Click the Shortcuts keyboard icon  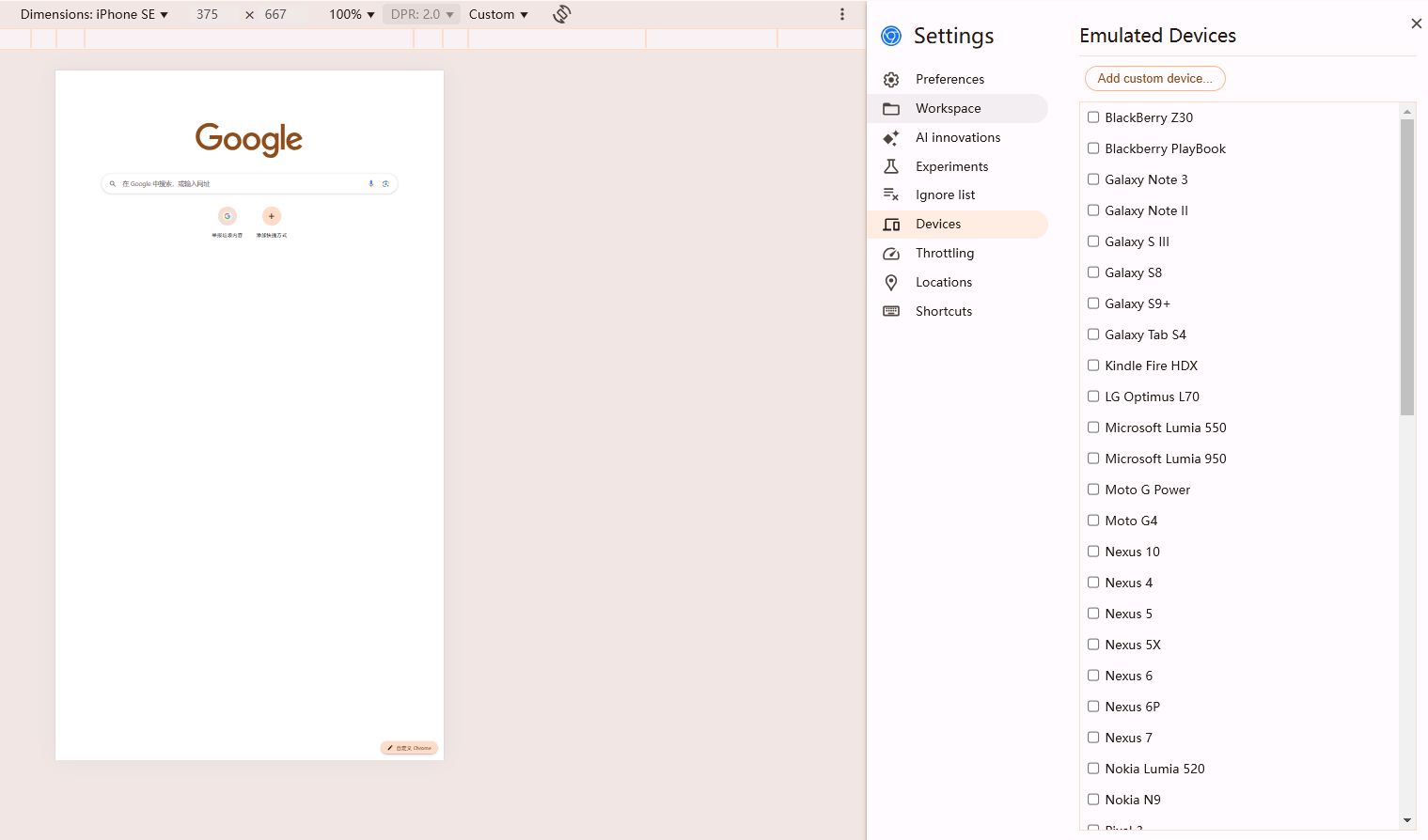pyautogui.click(x=891, y=311)
